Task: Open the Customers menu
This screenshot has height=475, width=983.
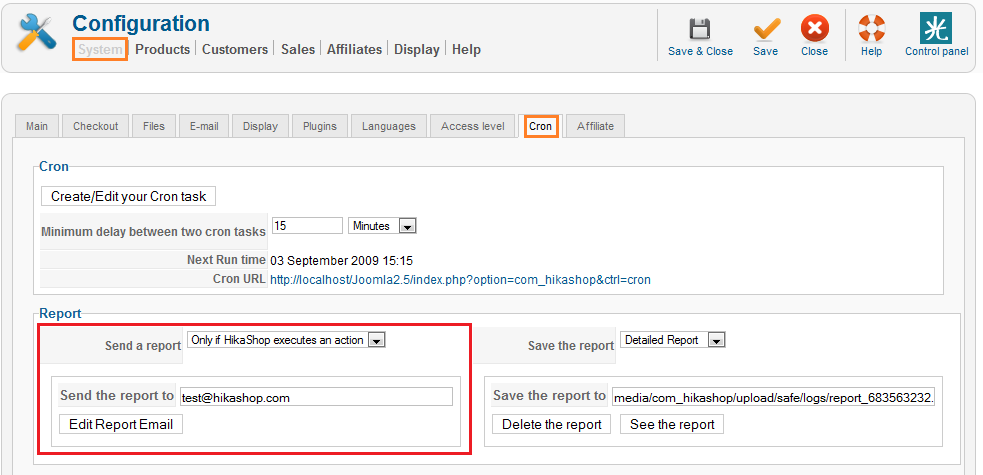Action: coord(235,50)
